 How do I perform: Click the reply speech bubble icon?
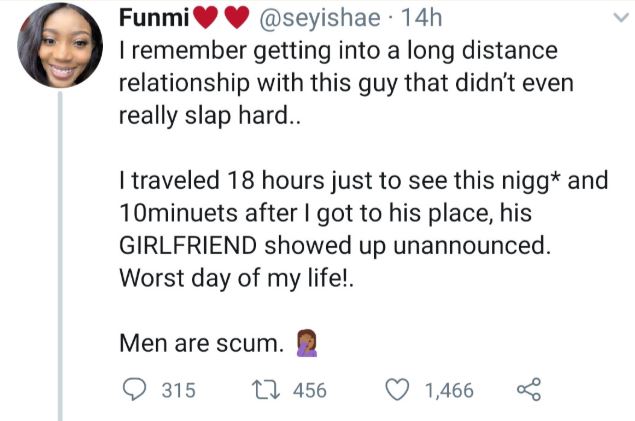click(x=134, y=390)
